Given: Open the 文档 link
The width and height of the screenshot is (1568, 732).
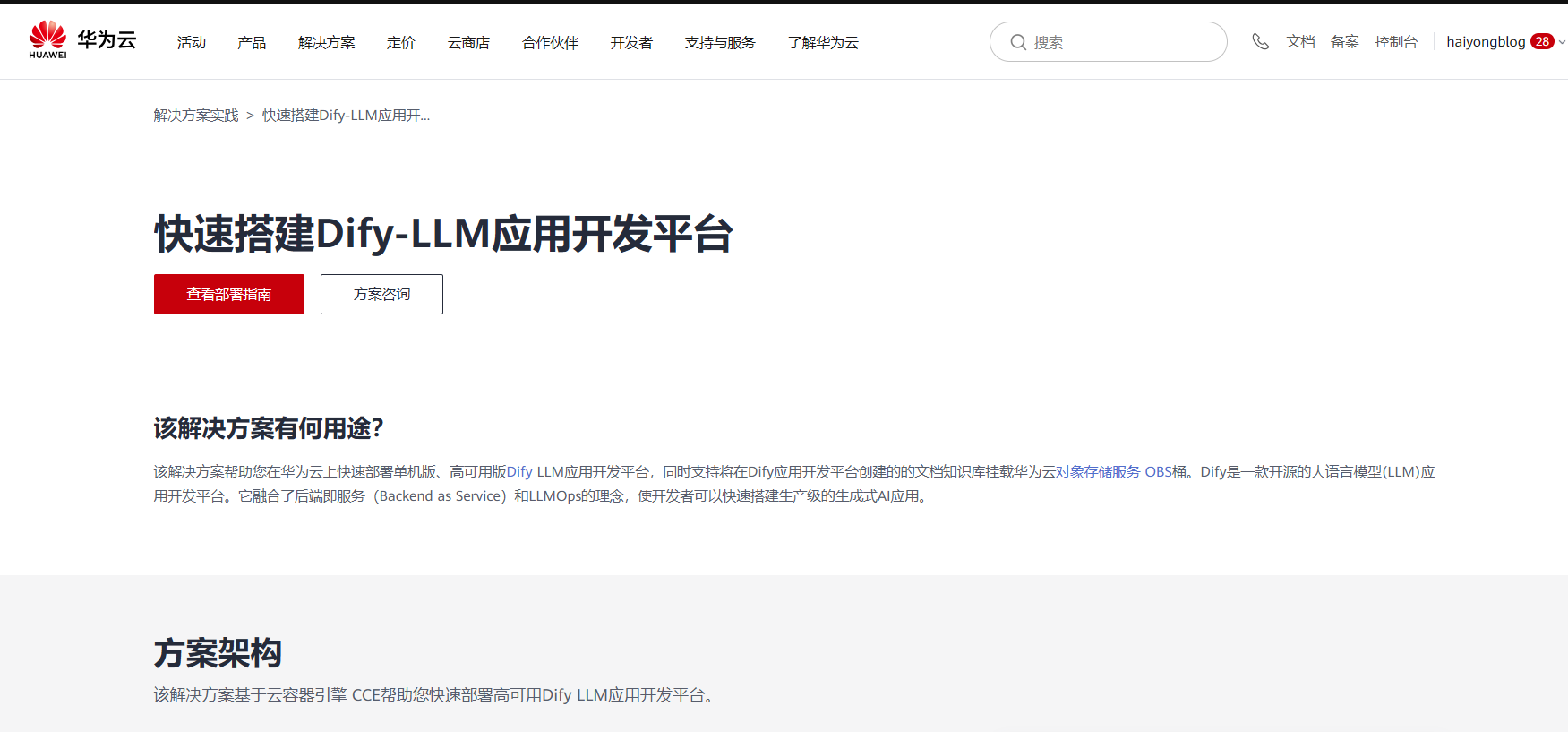Looking at the screenshot, I should coord(1300,41).
